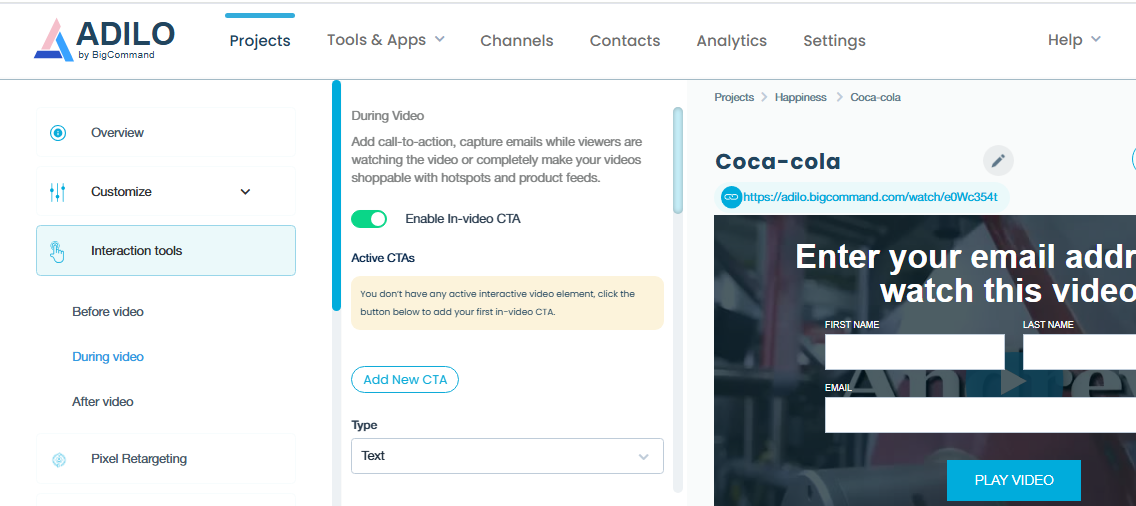Screen dimensions: 1136x506
Task: Select Overview in the sidebar
Action: (x=166, y=133)
